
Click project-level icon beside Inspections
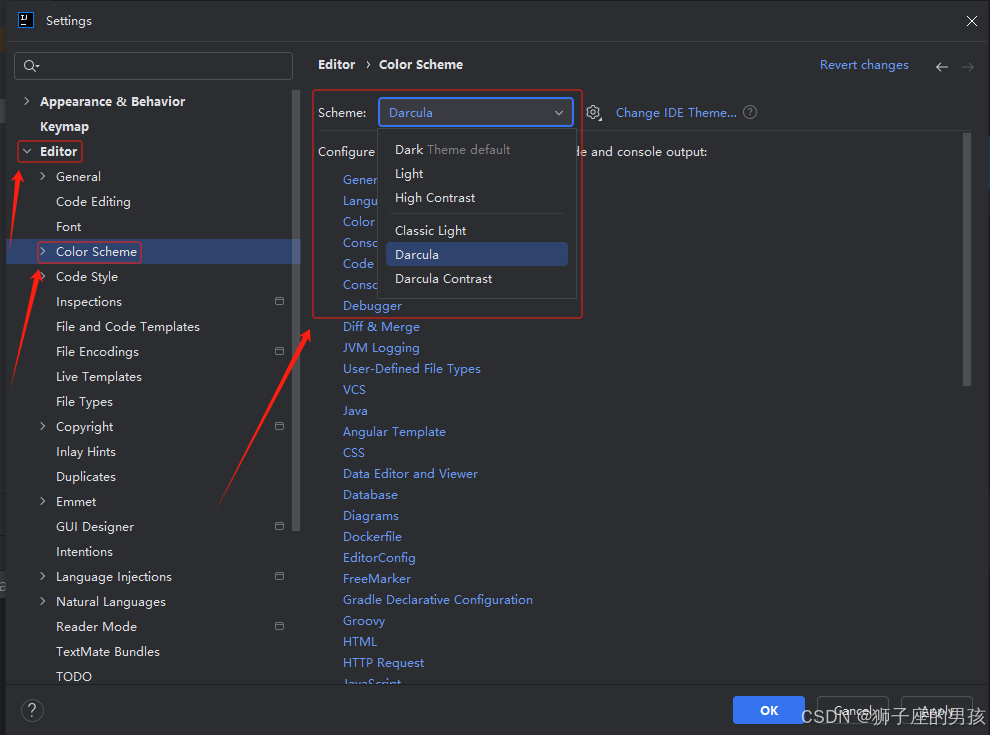point(279,301)
